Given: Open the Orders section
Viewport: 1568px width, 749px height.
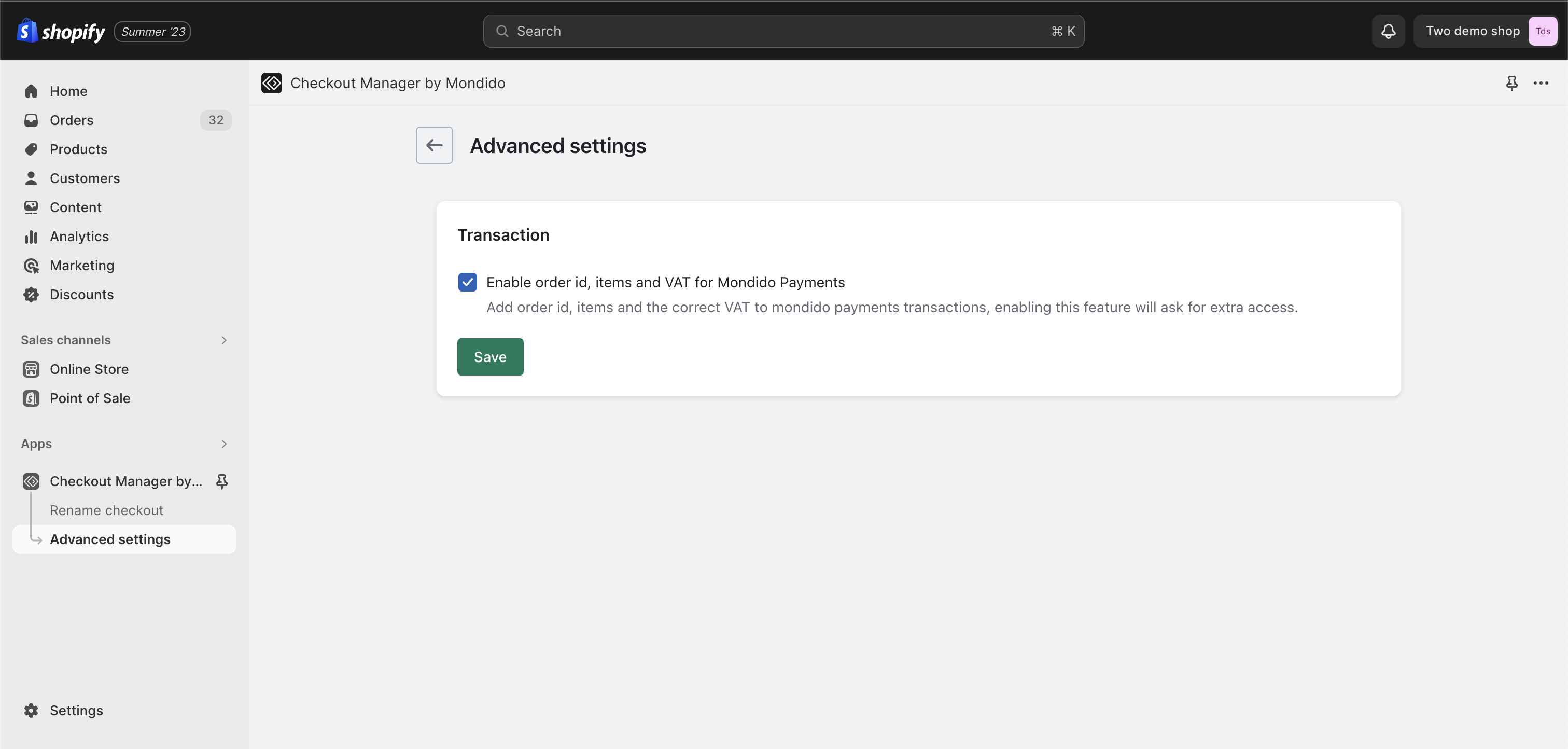Looking at the screenshot, I should coord(124,120).
